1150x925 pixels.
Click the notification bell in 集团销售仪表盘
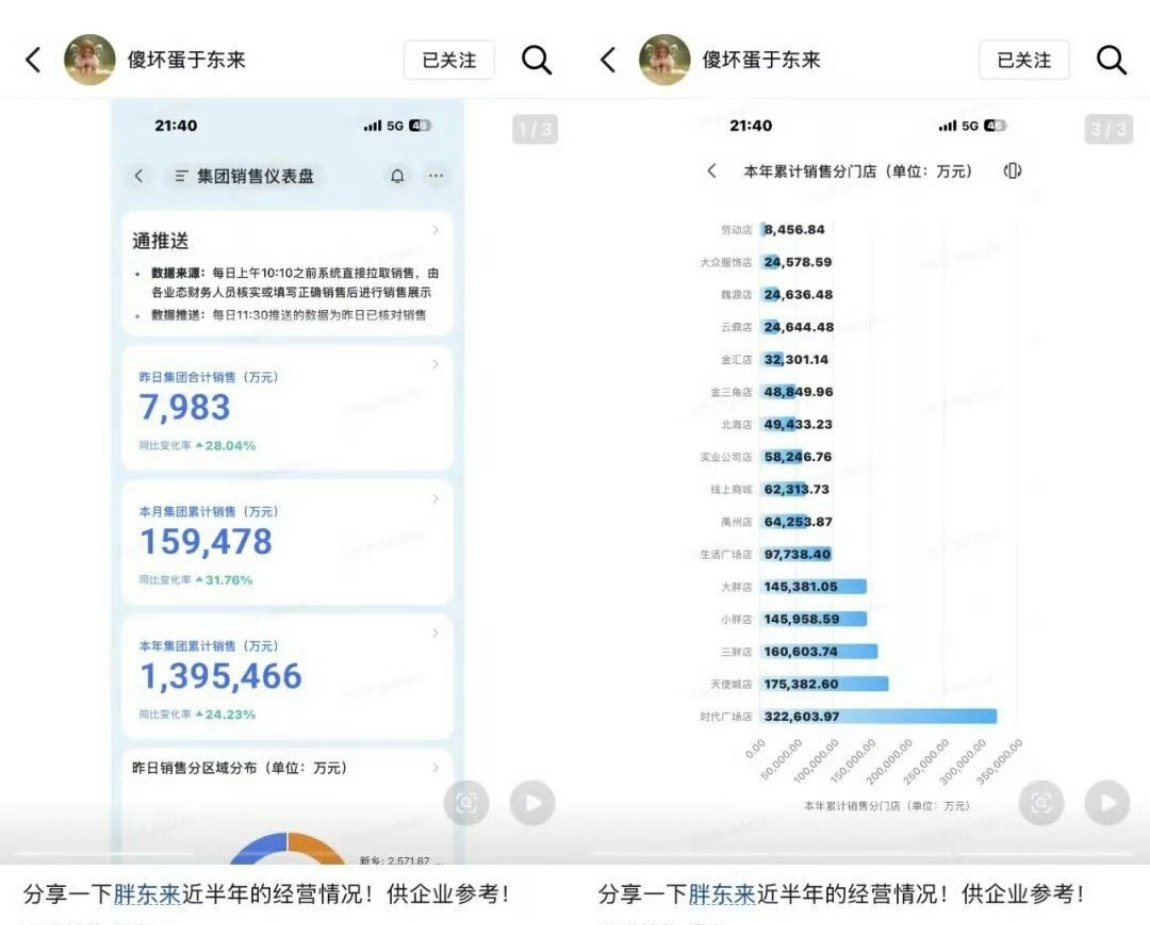(x=398, y=176)
